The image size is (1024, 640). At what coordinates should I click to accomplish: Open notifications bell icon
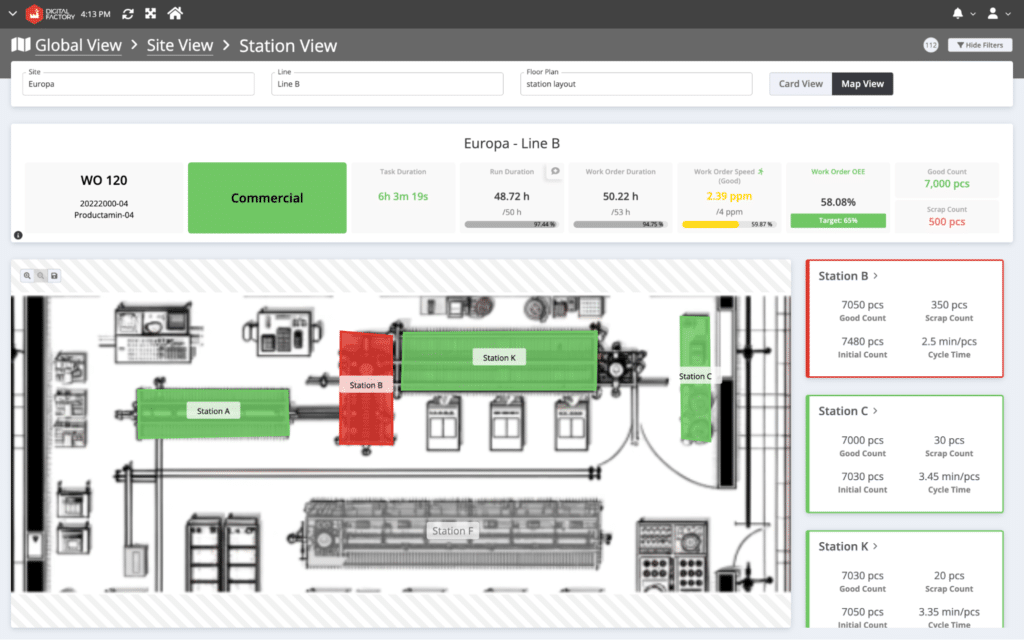click(957, 13)
